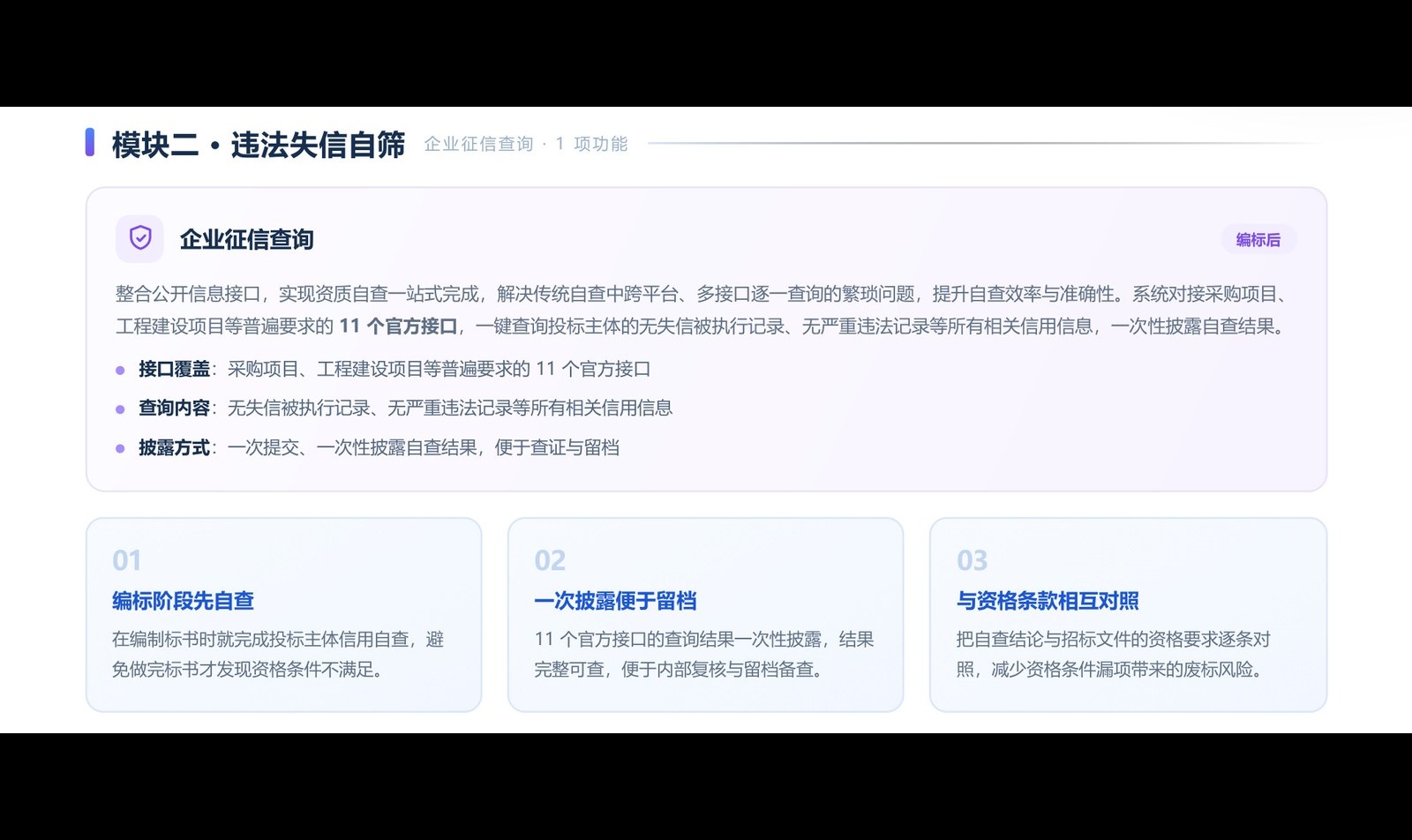1412x840 pixels.
Task: Click the subtitle 企业征信查询 · 1 项功能
Action: (526, 144)
